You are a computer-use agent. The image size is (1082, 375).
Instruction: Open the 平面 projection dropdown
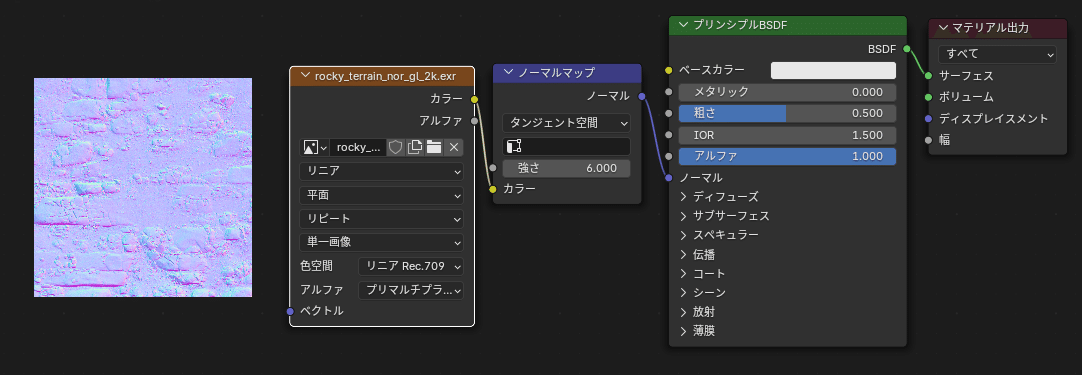click(x=382, y=195)
